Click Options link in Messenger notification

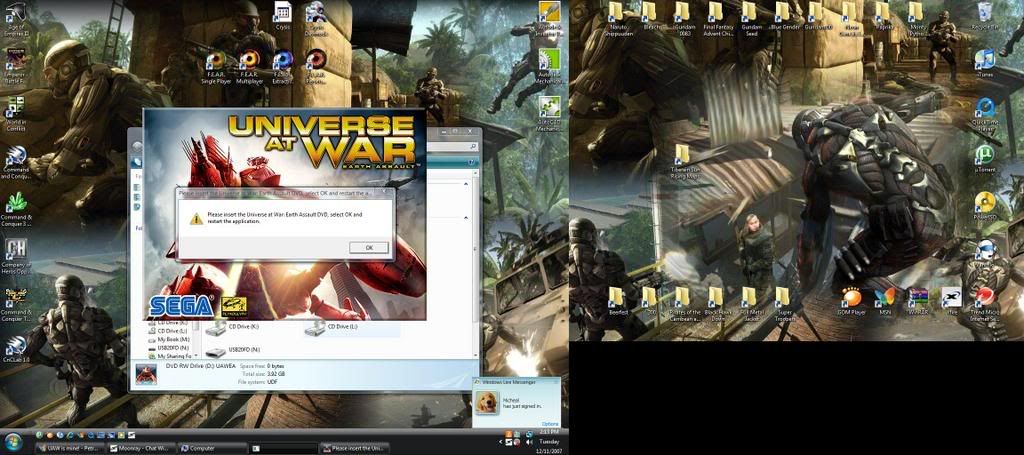(x=550, y=424)
